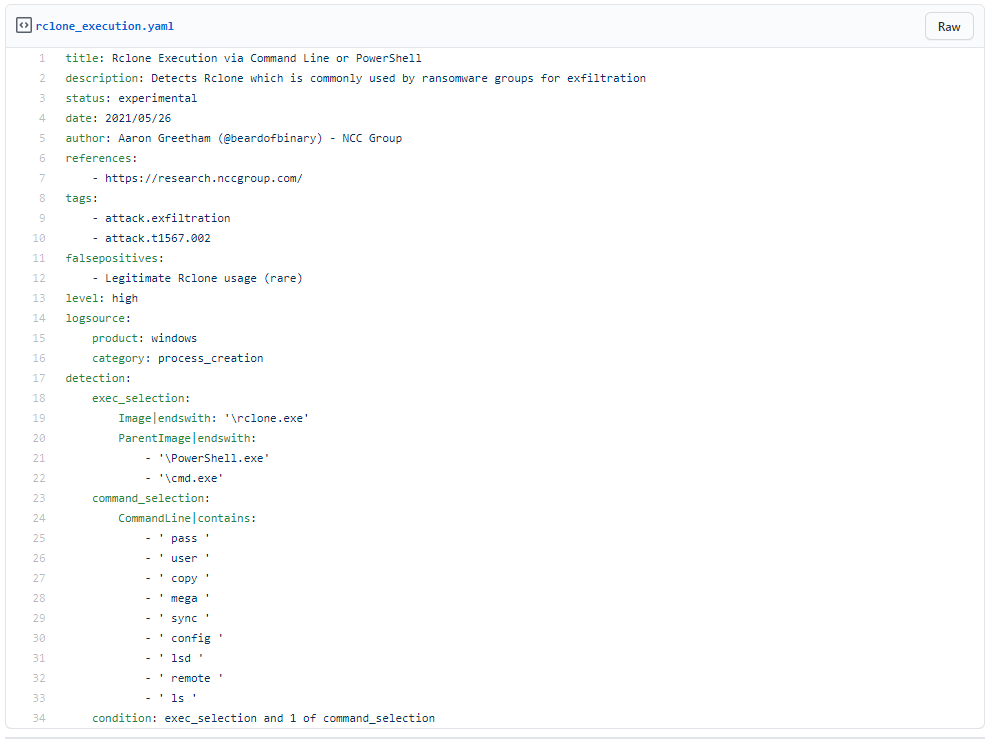Click the 'command_selection:' key on line 23

click(x=151, y=498)
